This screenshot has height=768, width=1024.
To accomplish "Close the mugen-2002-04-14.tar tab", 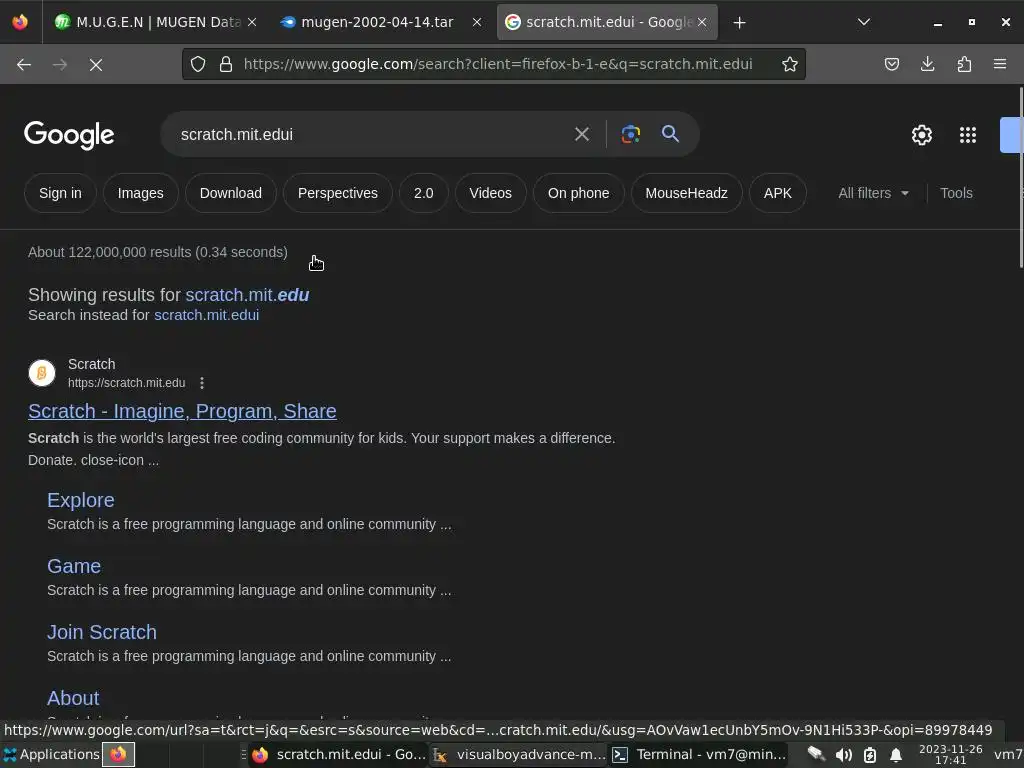I will [x=477, y=22].
